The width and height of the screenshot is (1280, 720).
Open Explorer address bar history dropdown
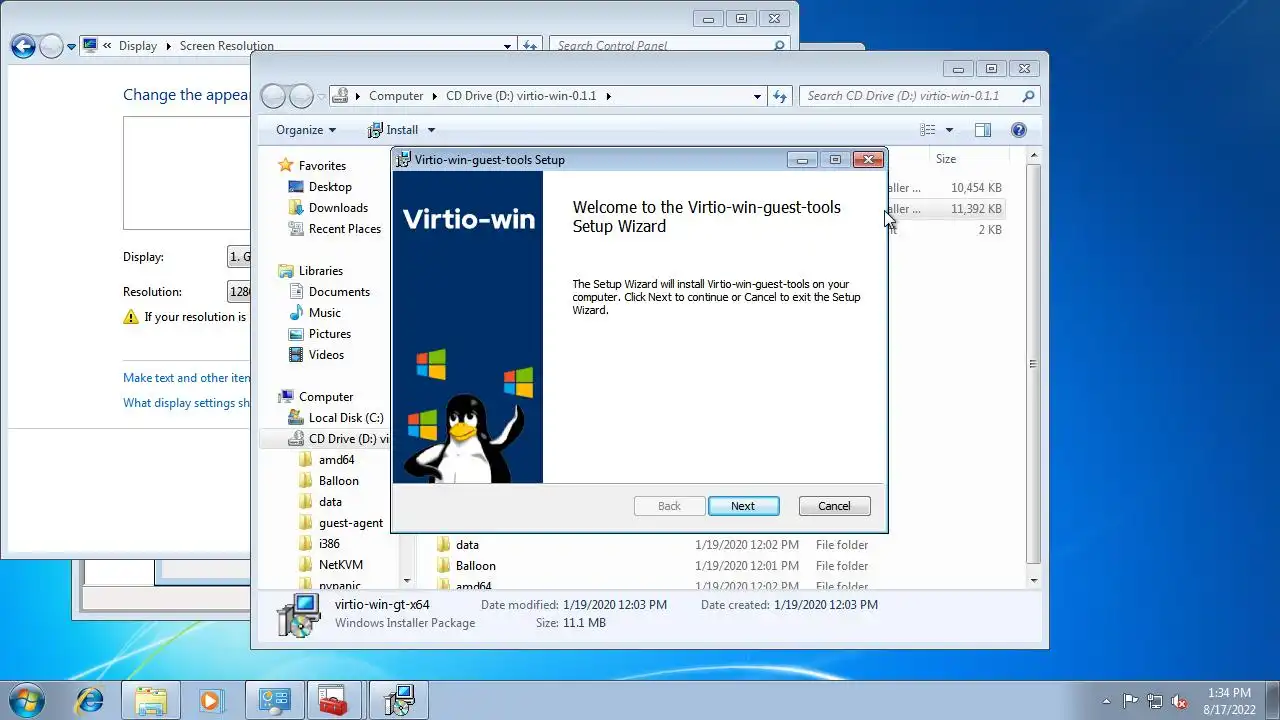(757, 96)
